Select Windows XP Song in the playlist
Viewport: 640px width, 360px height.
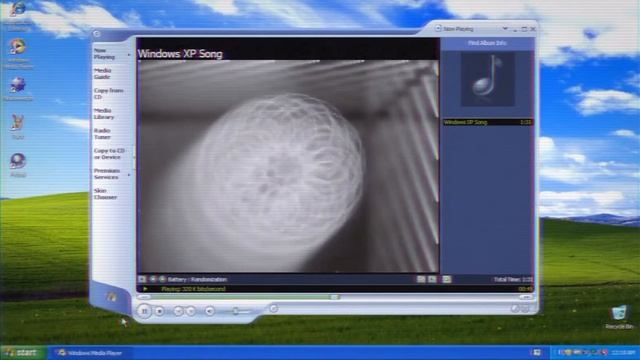tap(488, 122)
